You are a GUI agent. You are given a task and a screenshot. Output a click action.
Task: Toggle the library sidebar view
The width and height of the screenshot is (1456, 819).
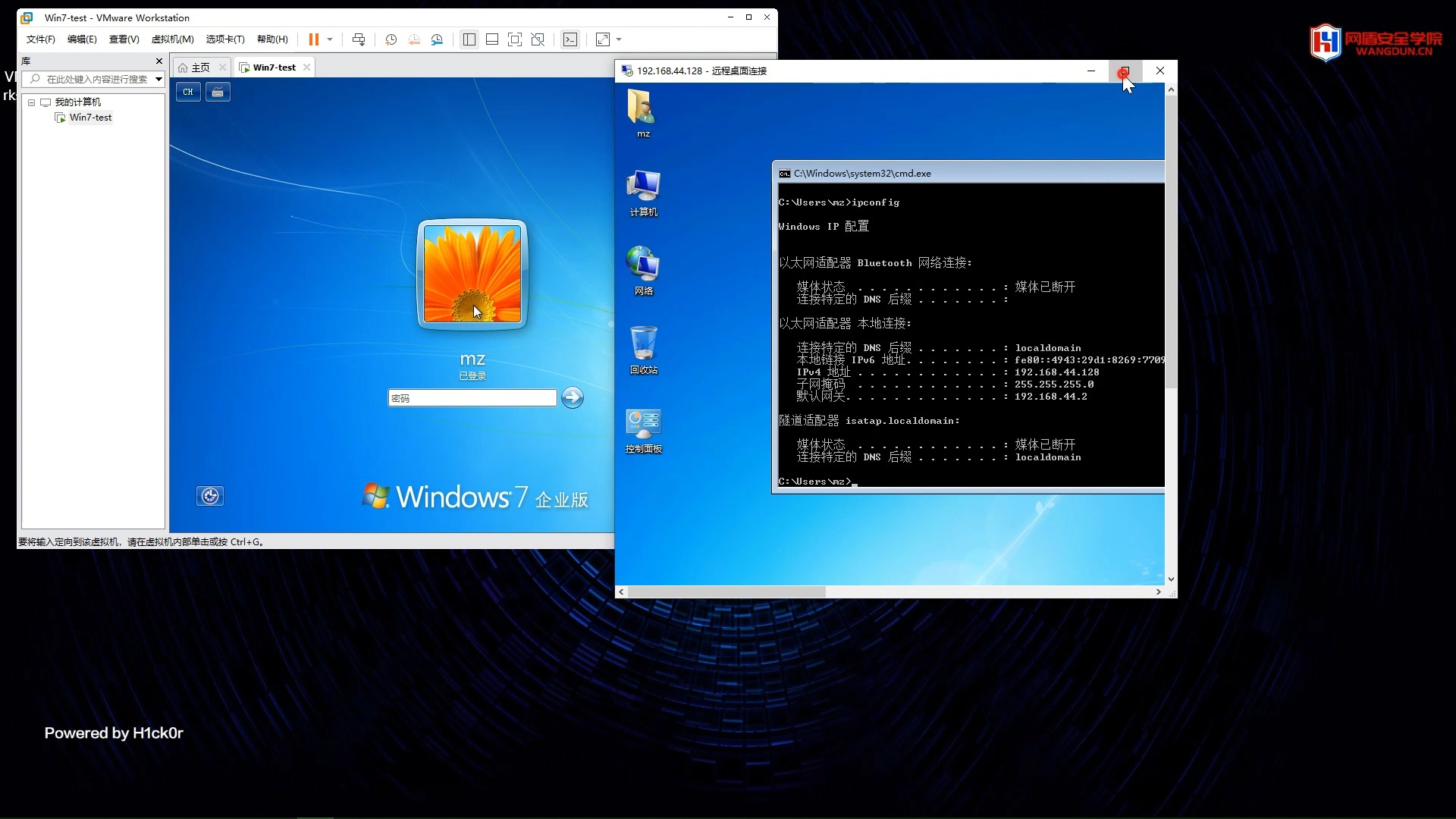click(469, 39)
